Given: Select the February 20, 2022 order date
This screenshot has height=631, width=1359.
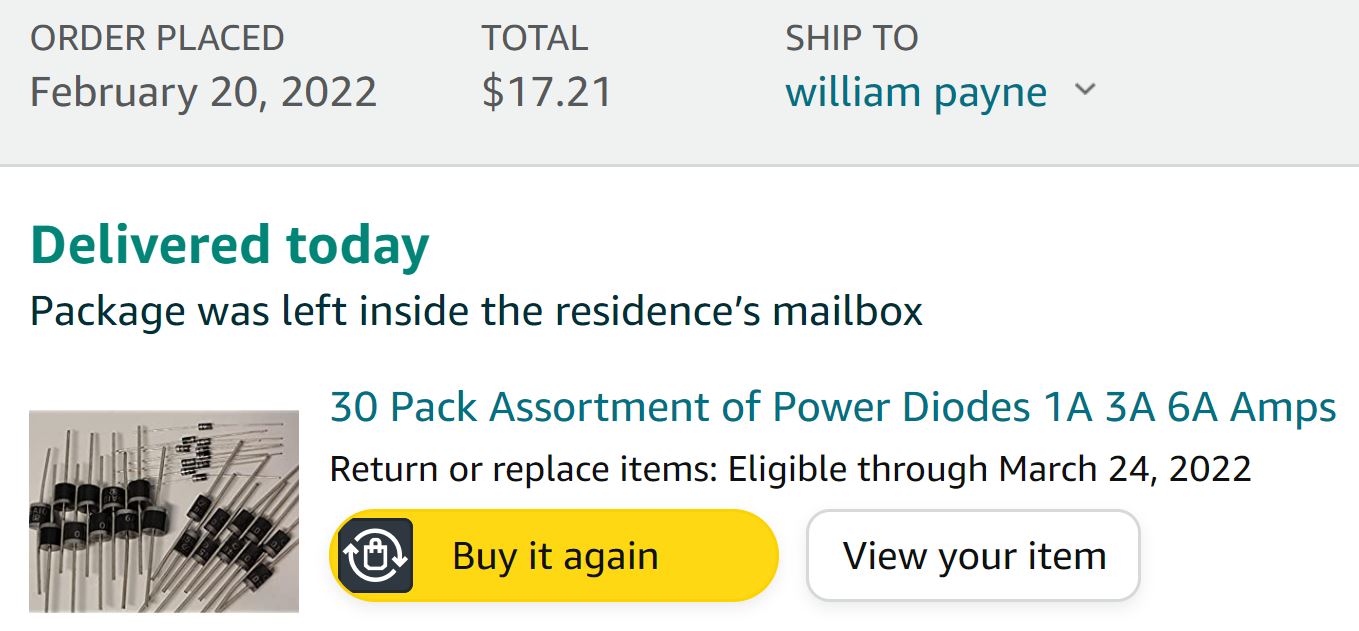Looking at the screenshot, I should [x=203, y=92].
